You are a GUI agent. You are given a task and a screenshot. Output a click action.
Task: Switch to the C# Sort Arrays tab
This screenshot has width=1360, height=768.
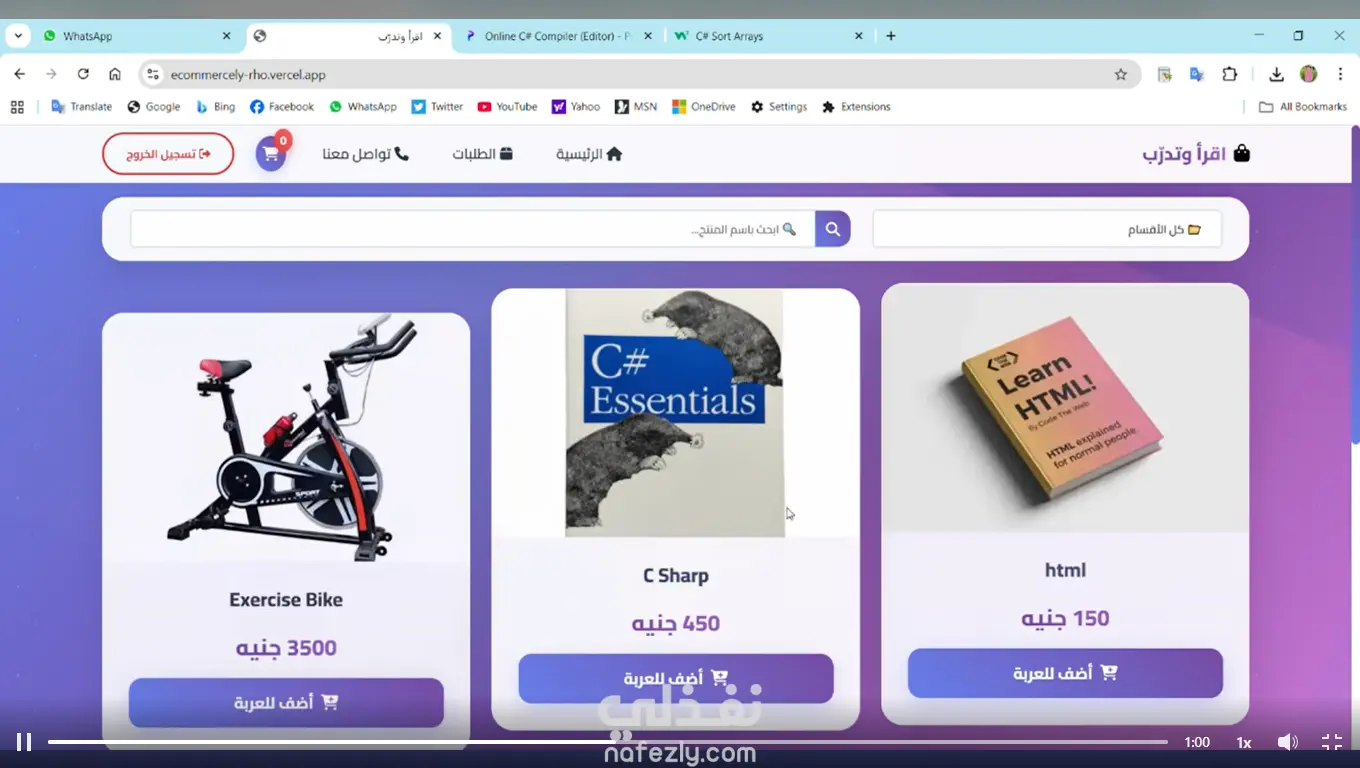pos(770,36)
